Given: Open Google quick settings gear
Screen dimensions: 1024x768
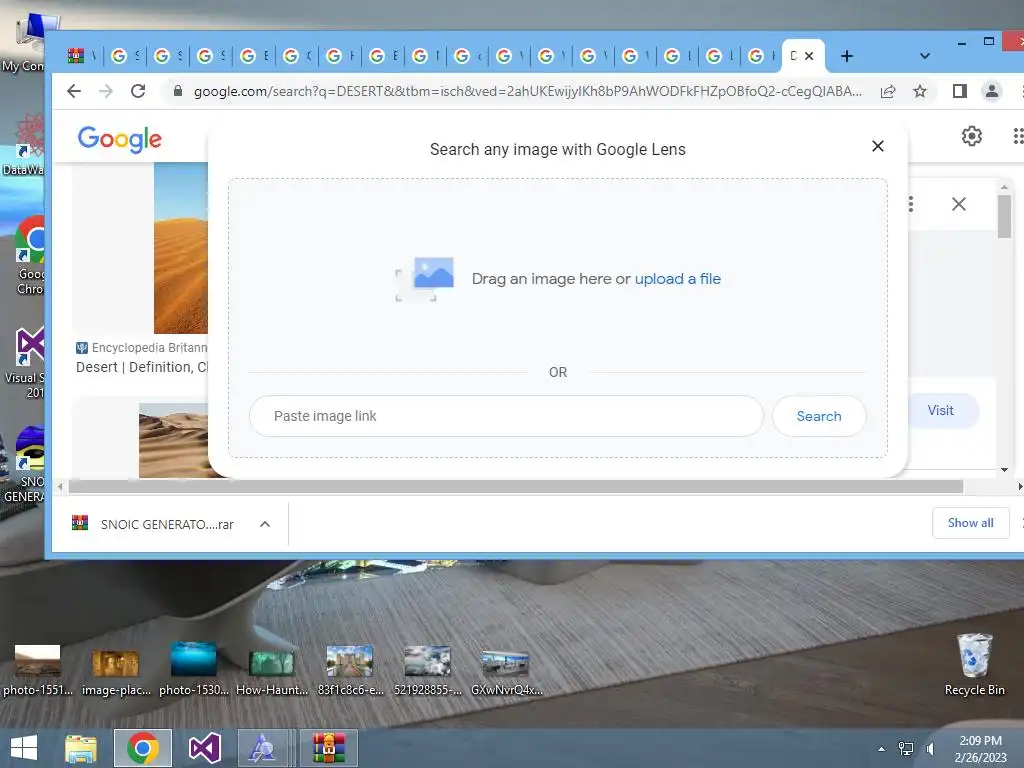Looking at the screenshot, I should point(971,136).
